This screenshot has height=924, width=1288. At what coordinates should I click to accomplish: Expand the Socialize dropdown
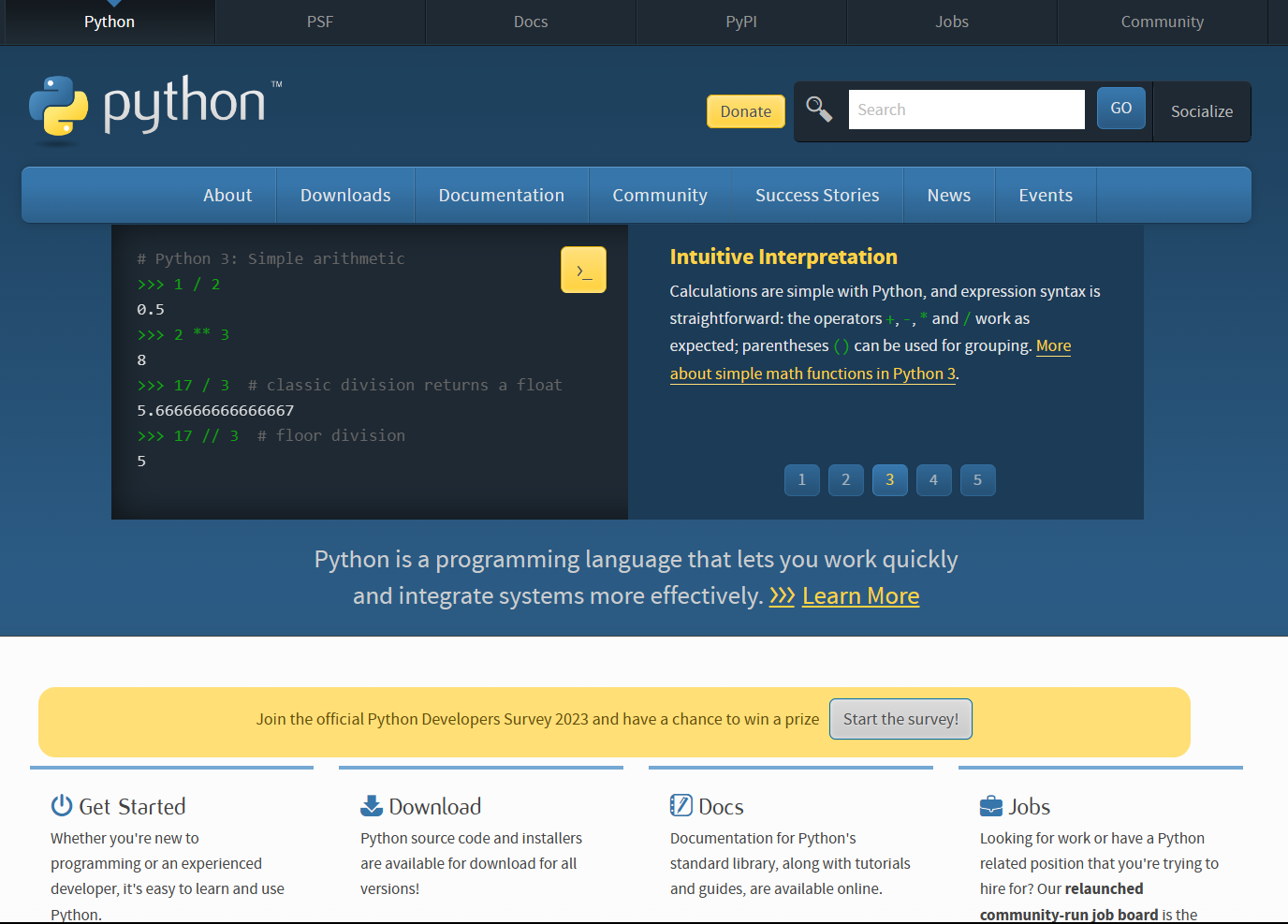(1202, 111)
